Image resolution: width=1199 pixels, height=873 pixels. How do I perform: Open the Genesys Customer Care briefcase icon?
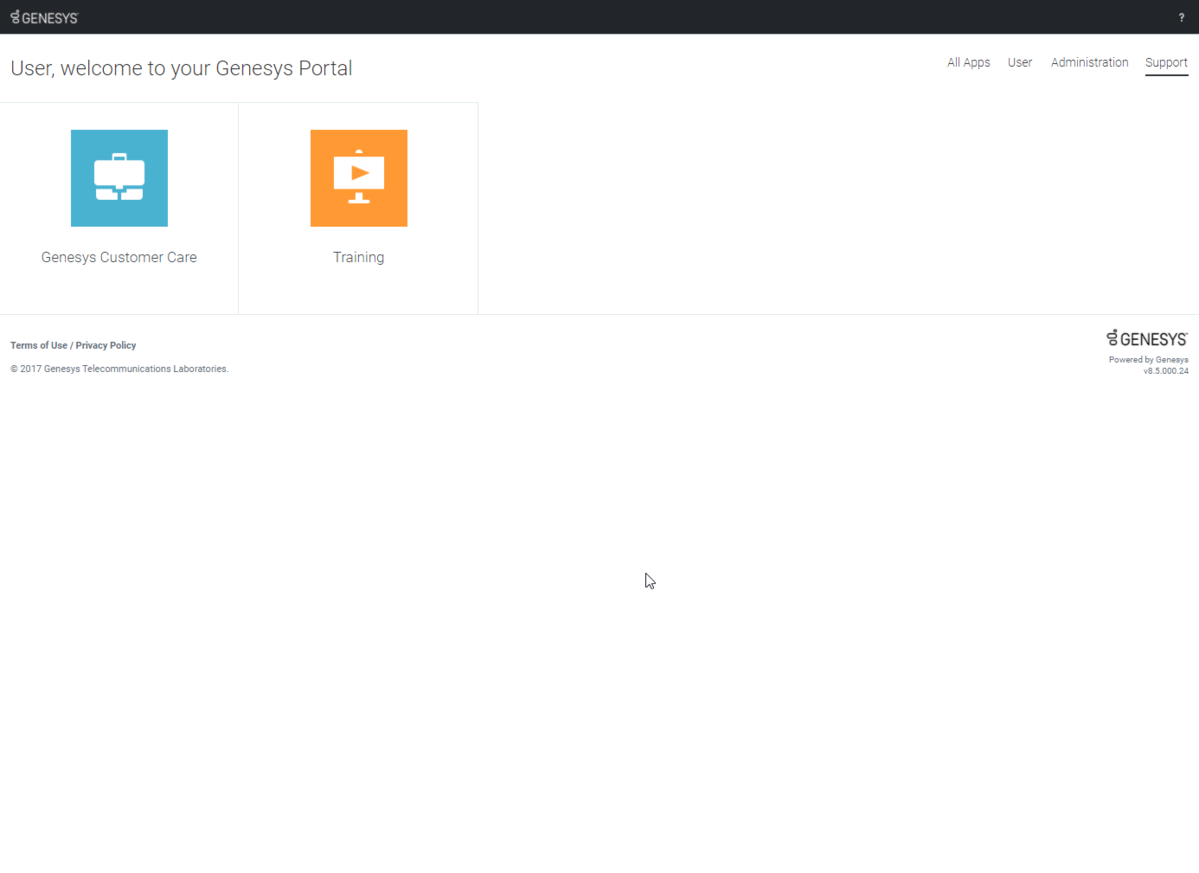[119, 178]
